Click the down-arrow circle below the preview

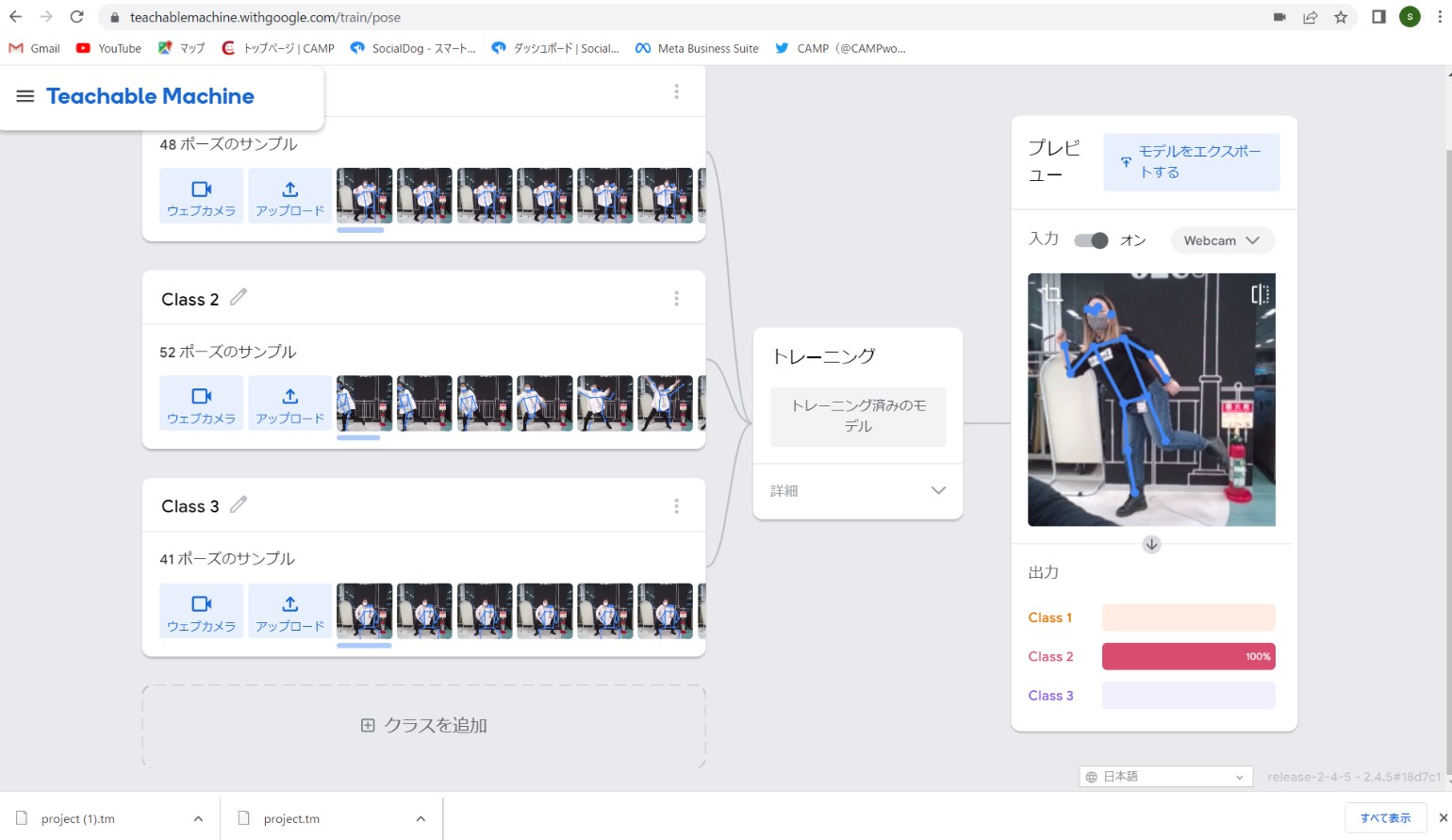tap(1151, 545)
